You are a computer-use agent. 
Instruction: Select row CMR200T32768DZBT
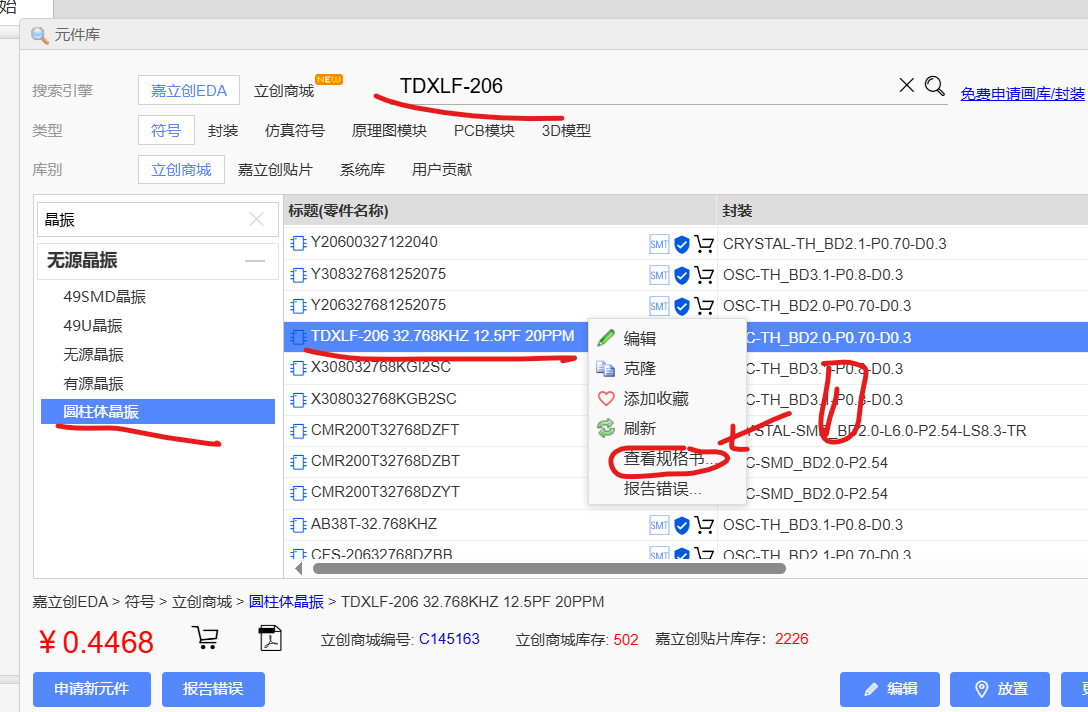[385, 461]
